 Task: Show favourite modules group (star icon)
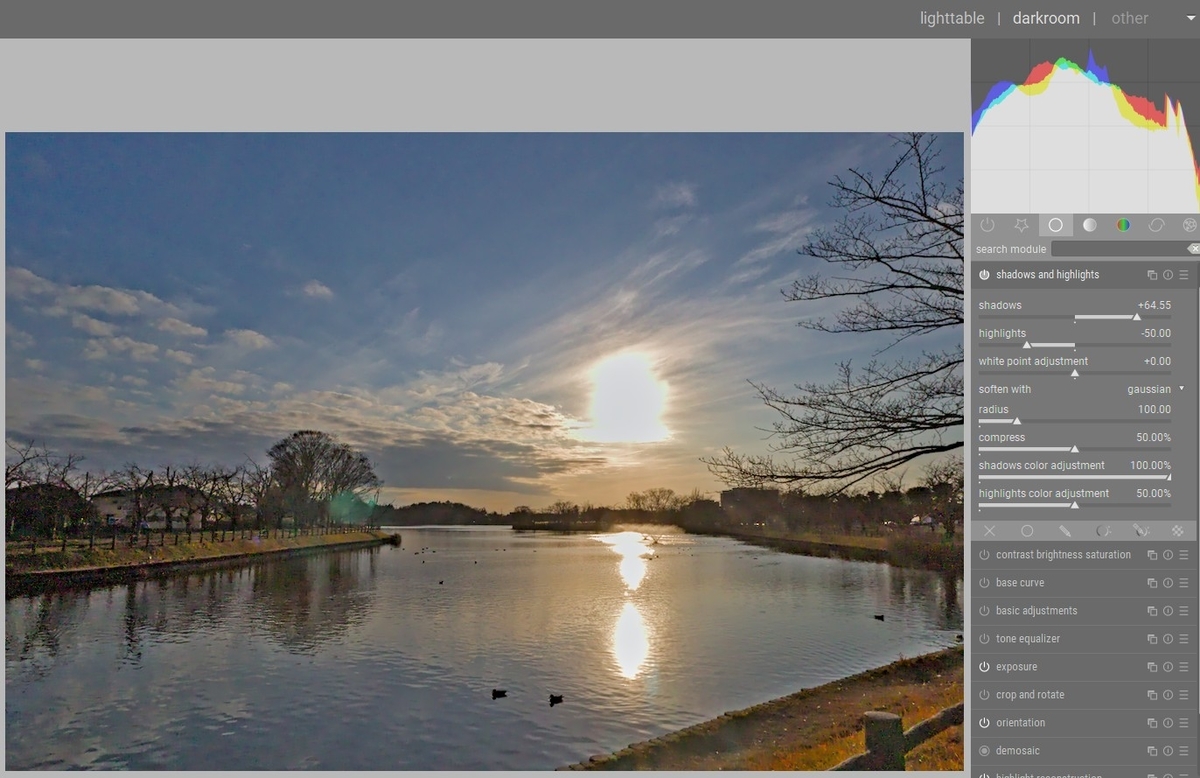tap(1021, 225)
